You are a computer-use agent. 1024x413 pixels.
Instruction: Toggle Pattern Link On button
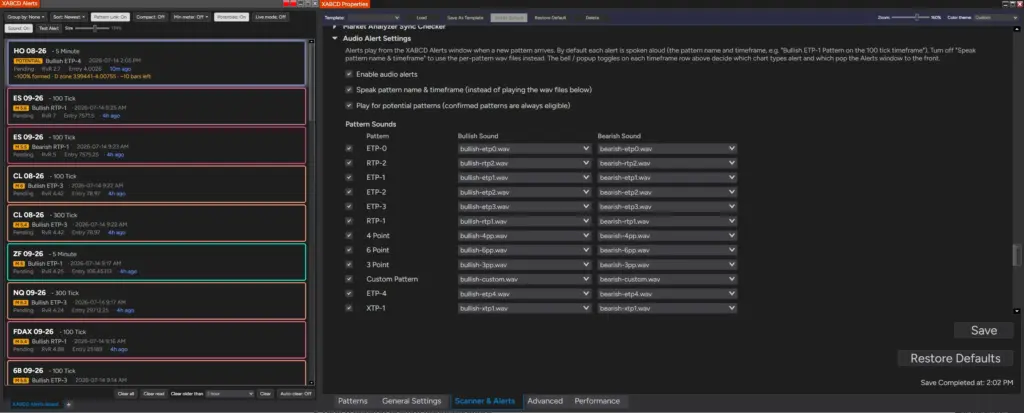pyautogui.click(x=110, y=17)
